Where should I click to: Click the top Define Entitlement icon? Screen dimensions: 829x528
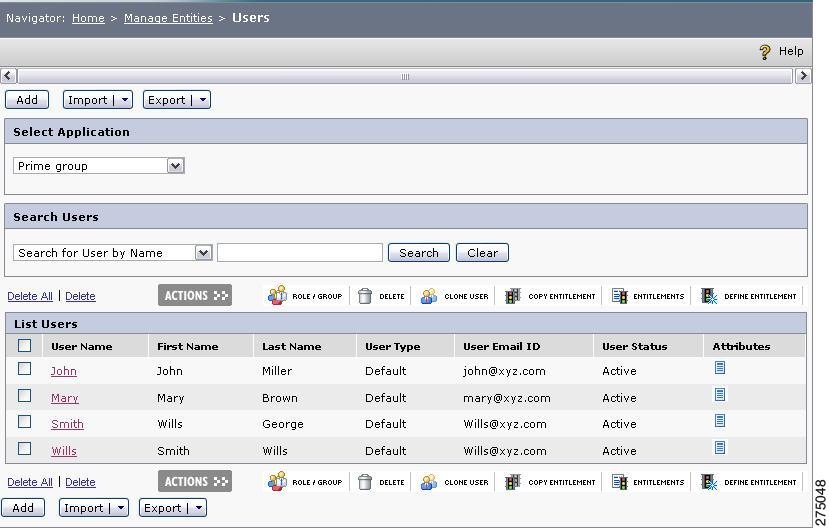click(709, 296)
